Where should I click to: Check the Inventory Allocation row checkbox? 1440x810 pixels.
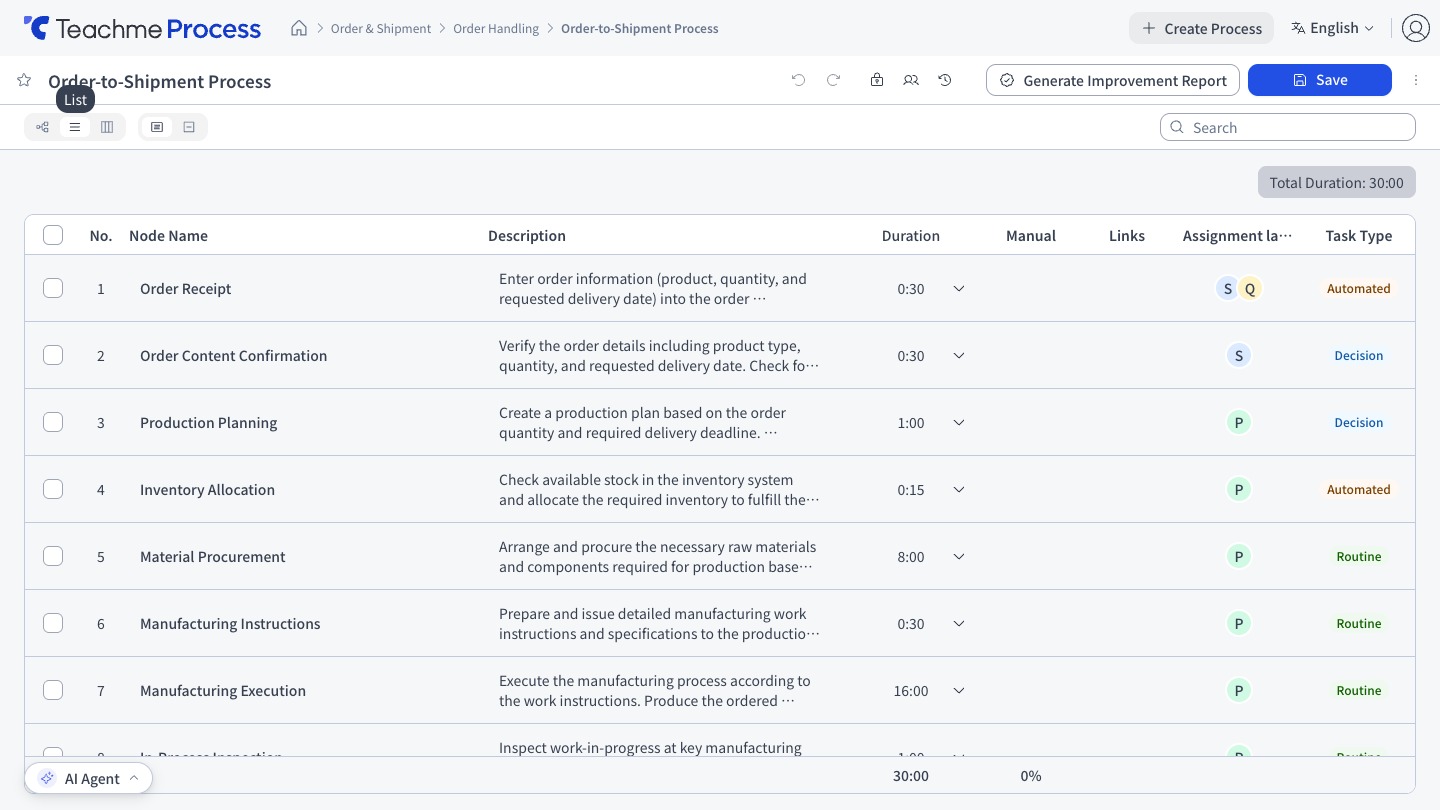(53, 489)
